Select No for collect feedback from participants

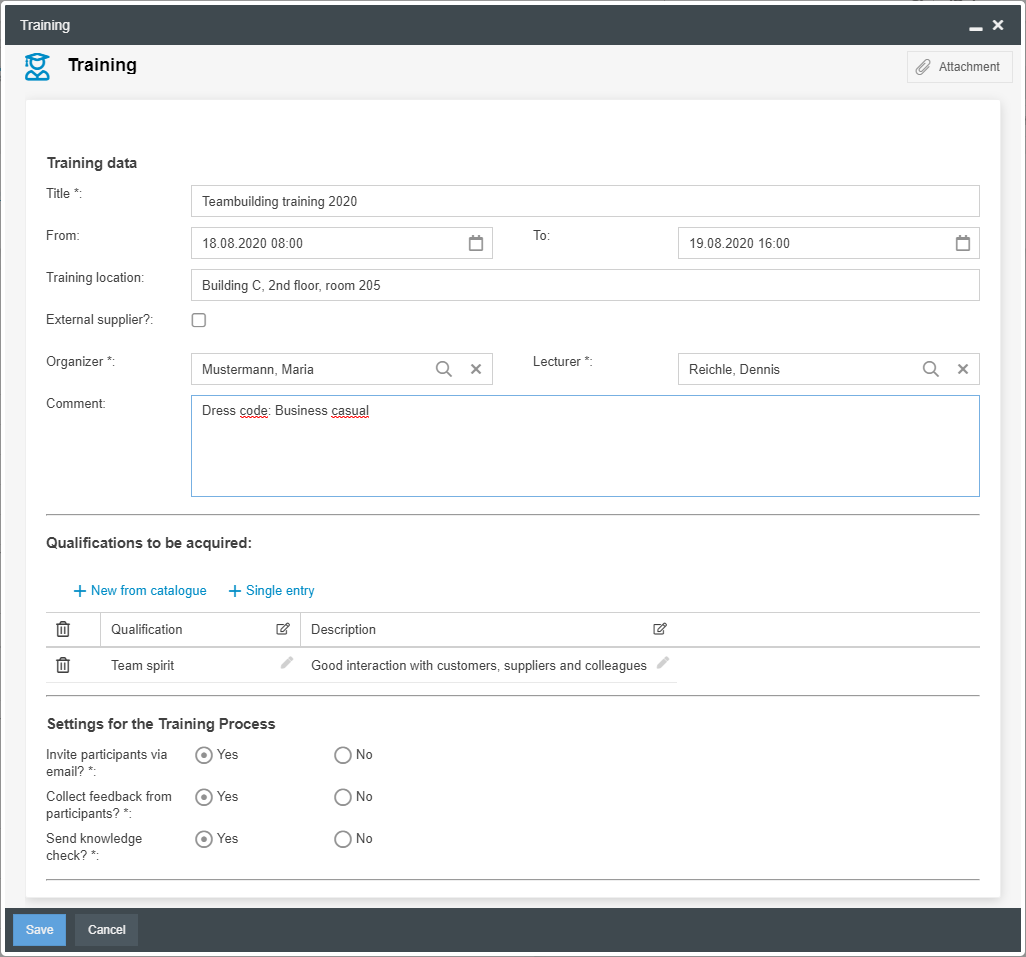[343, 797]
